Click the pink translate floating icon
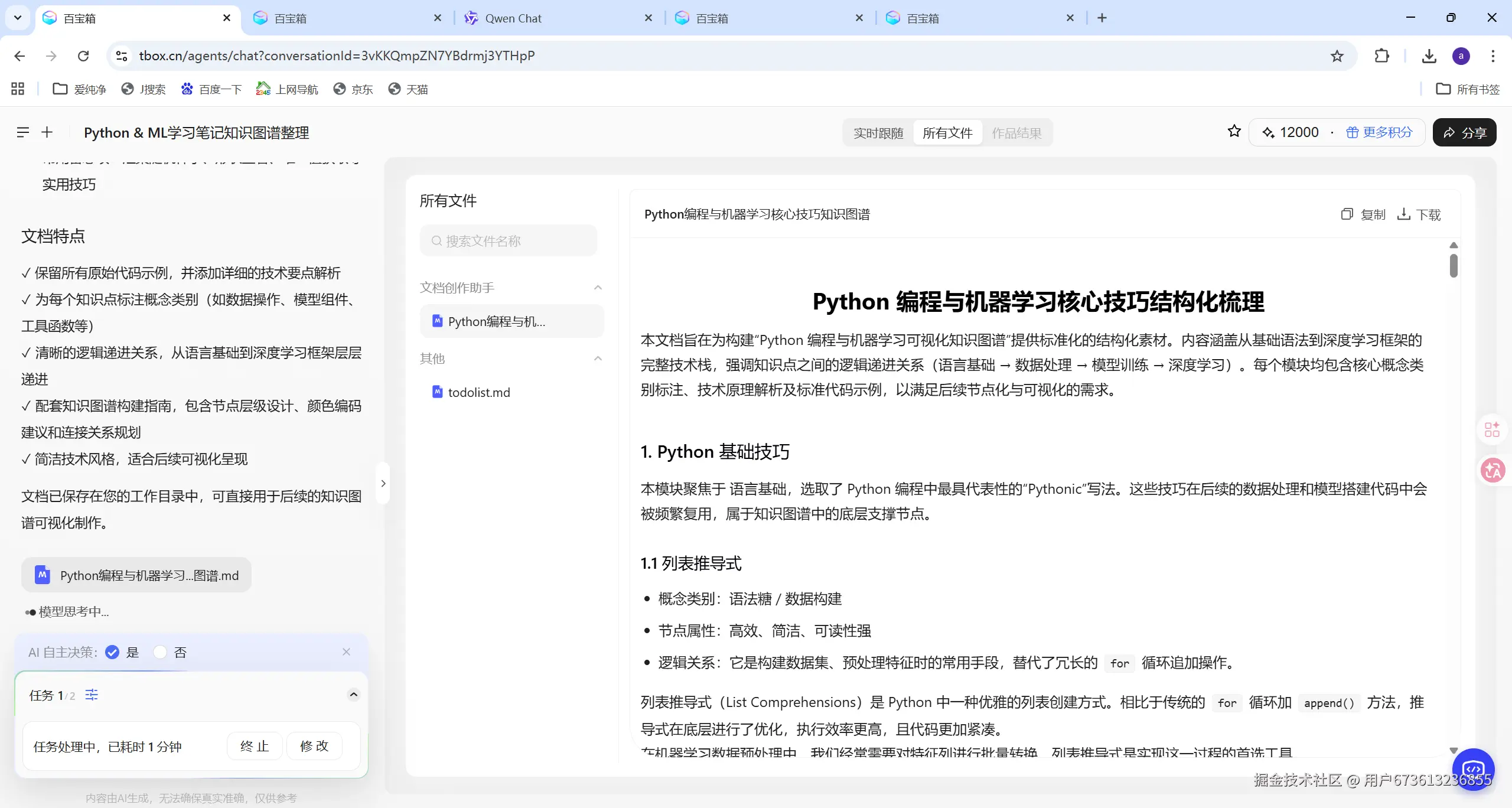The image size is (1512, 808). [x=1493, y=471]
